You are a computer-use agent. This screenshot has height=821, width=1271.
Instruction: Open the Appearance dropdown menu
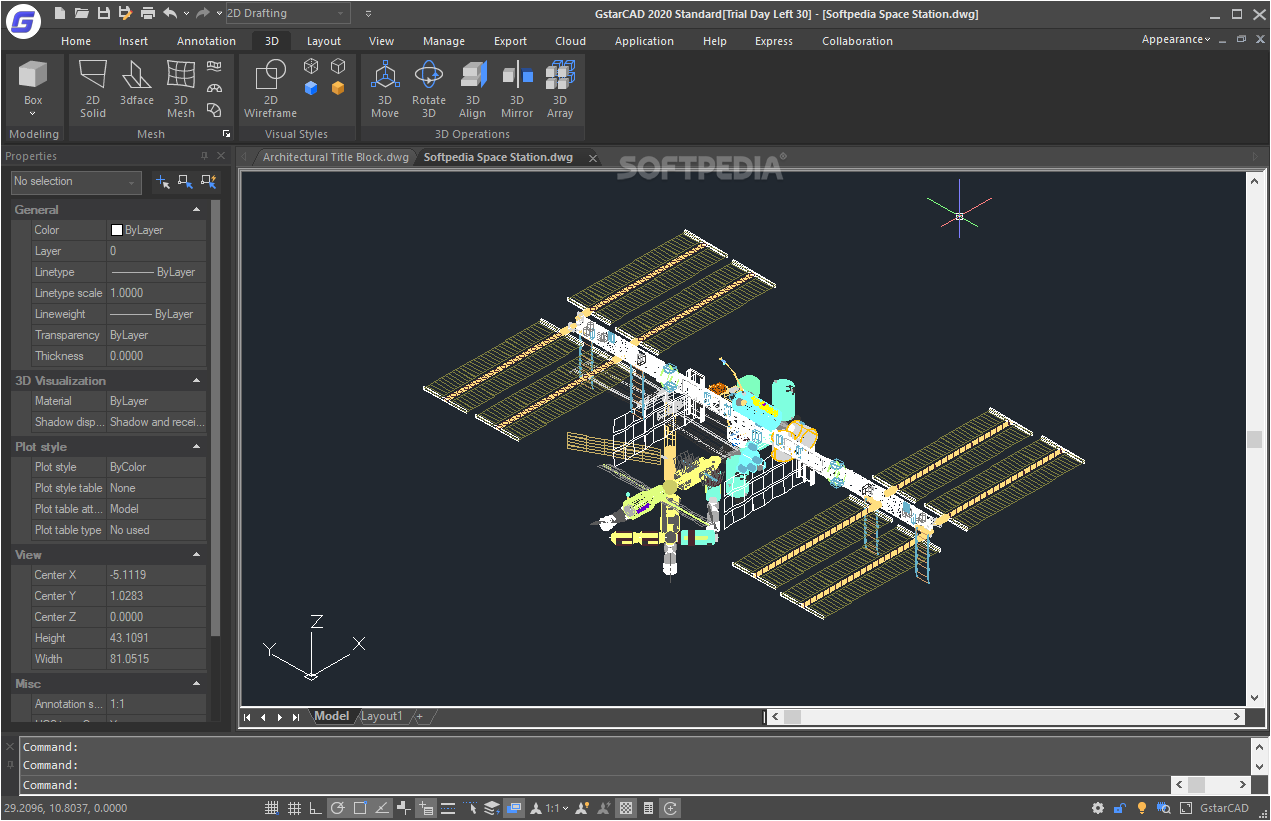pos(1176,39)
